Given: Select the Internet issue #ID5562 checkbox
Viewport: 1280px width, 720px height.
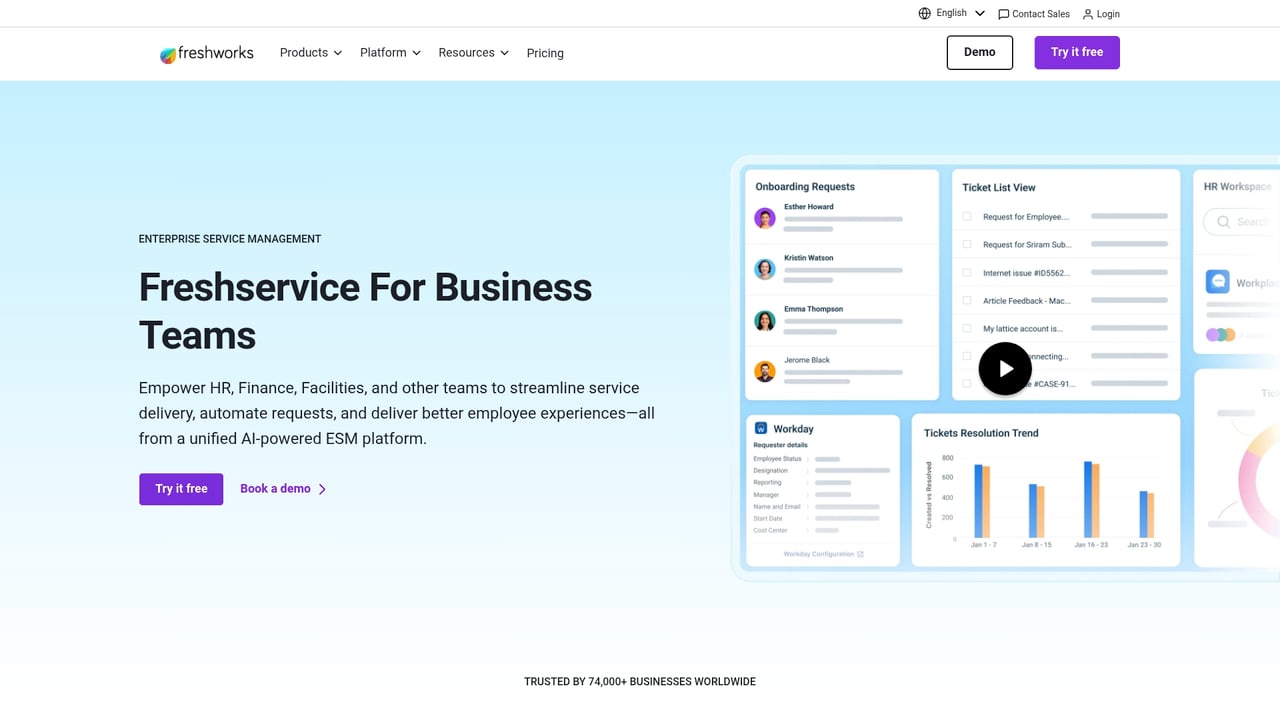Looking at the screenshot, I should tap(965, 272).
